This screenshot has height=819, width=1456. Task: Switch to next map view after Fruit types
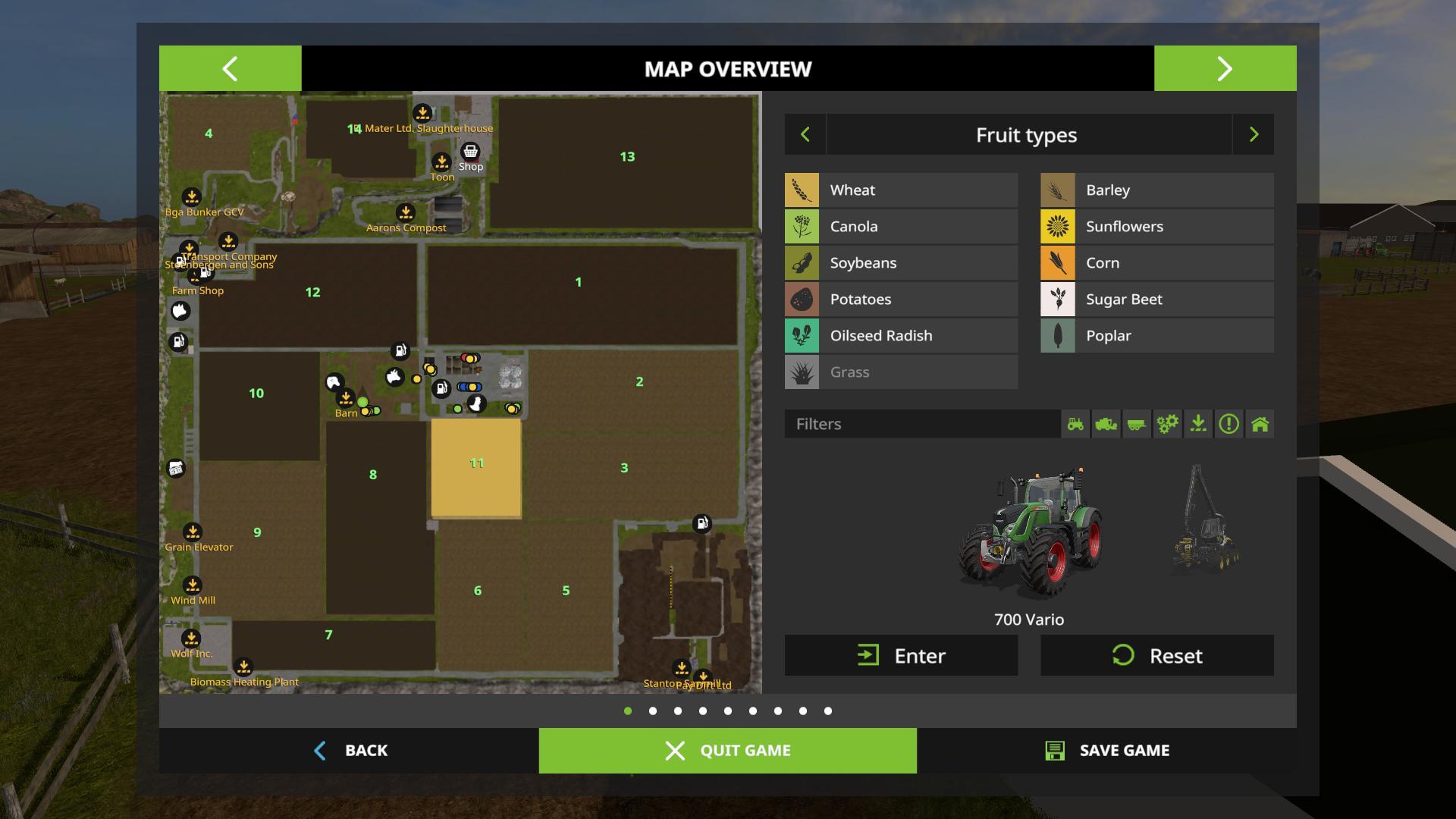(1253, 135)
